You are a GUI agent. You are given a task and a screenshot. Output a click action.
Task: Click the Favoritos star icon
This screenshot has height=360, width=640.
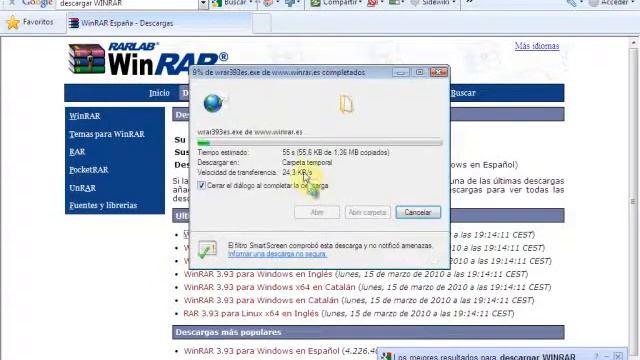(x=13, y=22)
